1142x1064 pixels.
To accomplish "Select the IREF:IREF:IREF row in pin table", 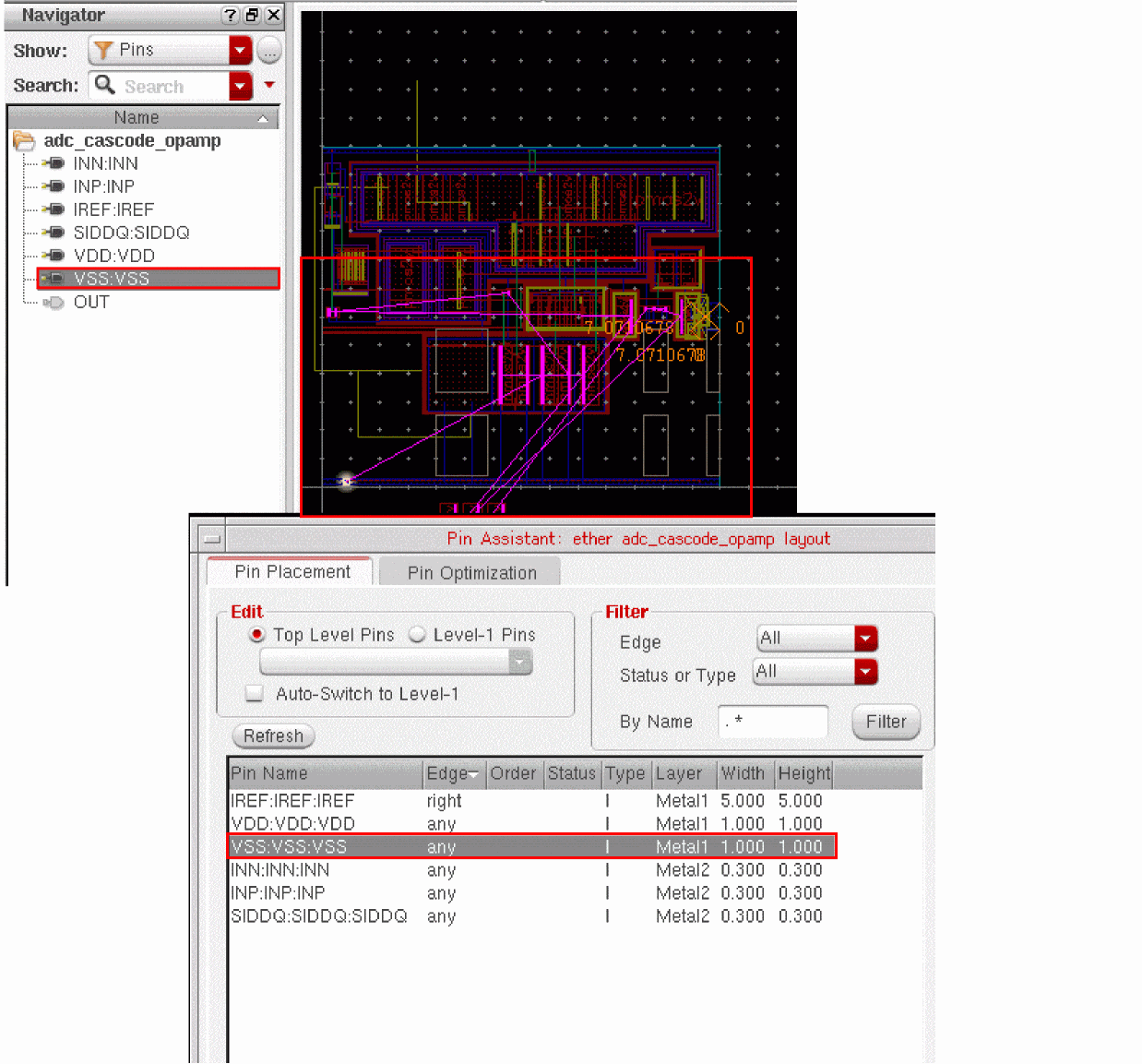I will 292,801.
